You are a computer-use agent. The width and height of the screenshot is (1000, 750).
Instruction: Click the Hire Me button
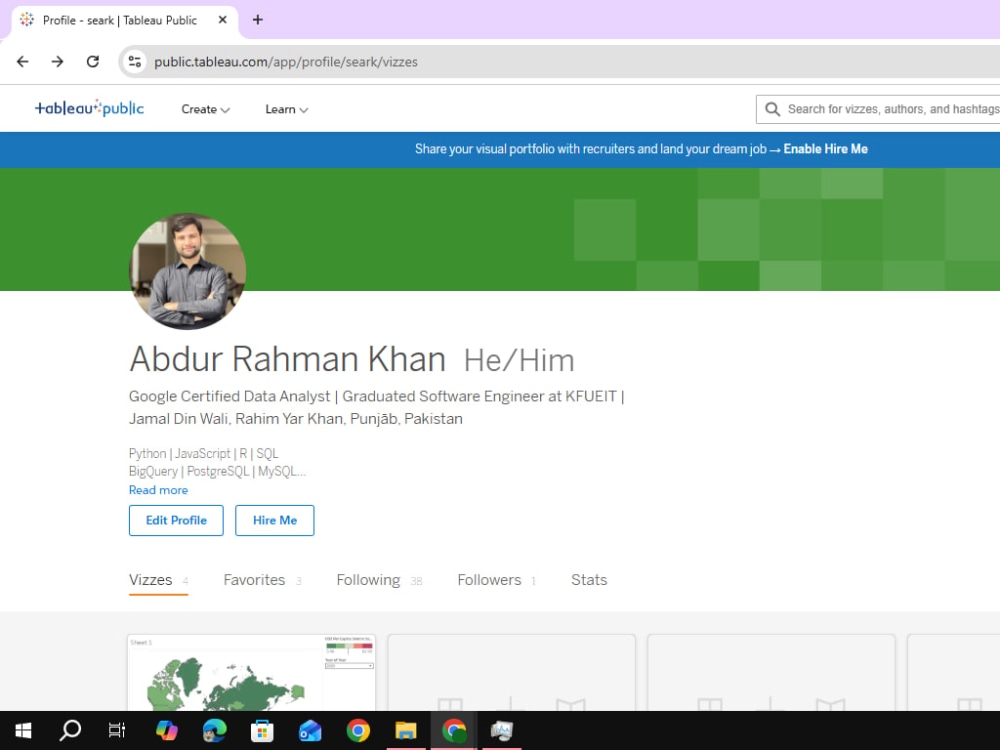click(x=275, y=520)
